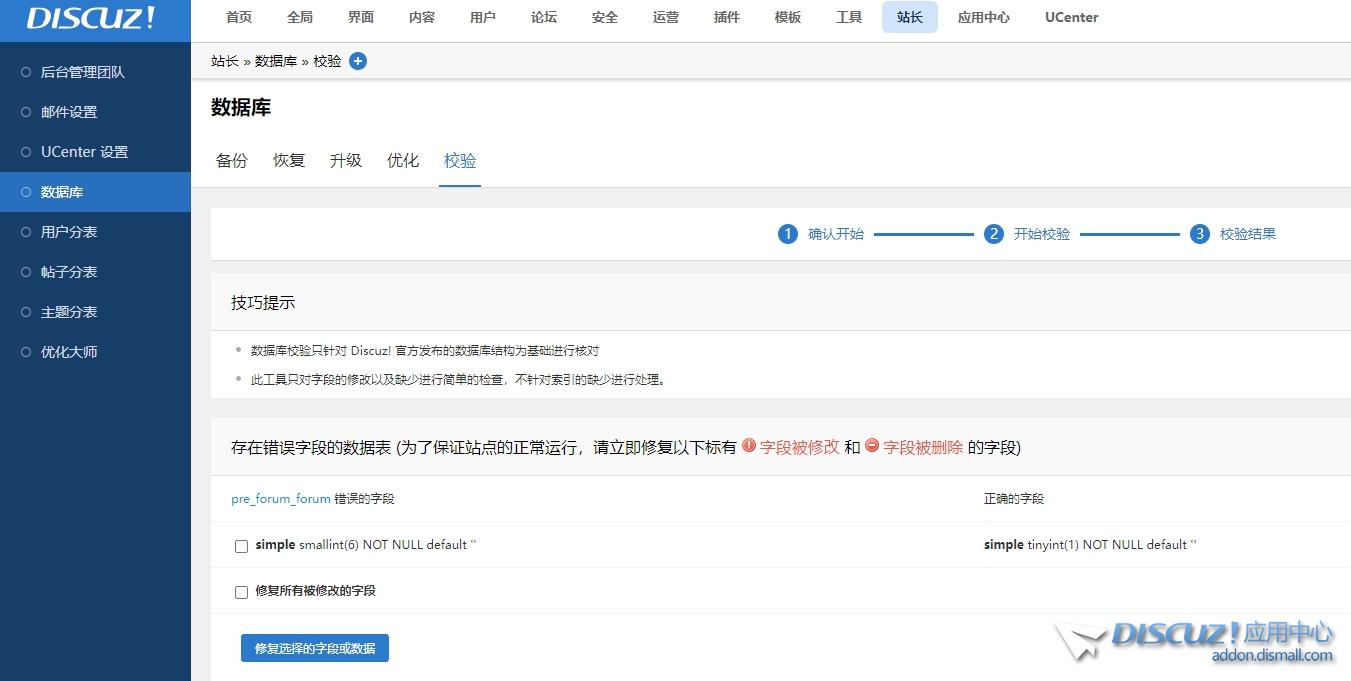The height and width of the screenshot is (681, 1351).
Task: Click the step 3 circle for 校验结果
Action: (1200, 234)
